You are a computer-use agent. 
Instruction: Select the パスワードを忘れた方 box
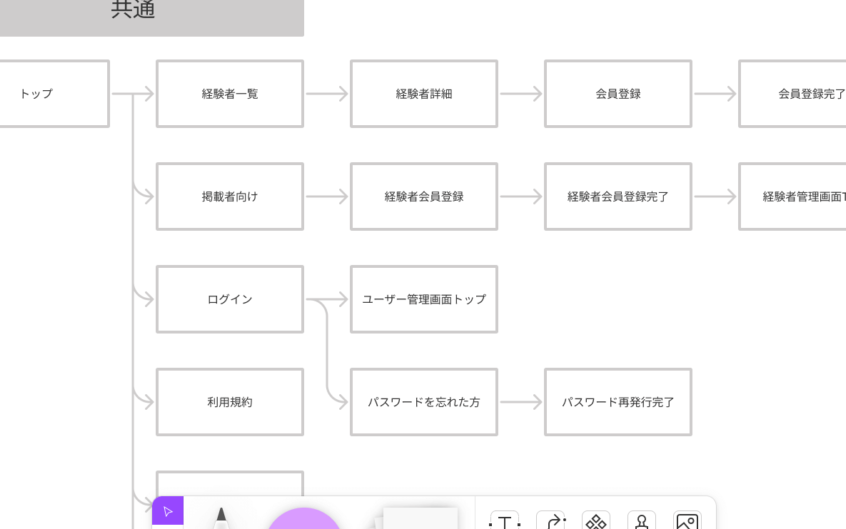(423, 402)
